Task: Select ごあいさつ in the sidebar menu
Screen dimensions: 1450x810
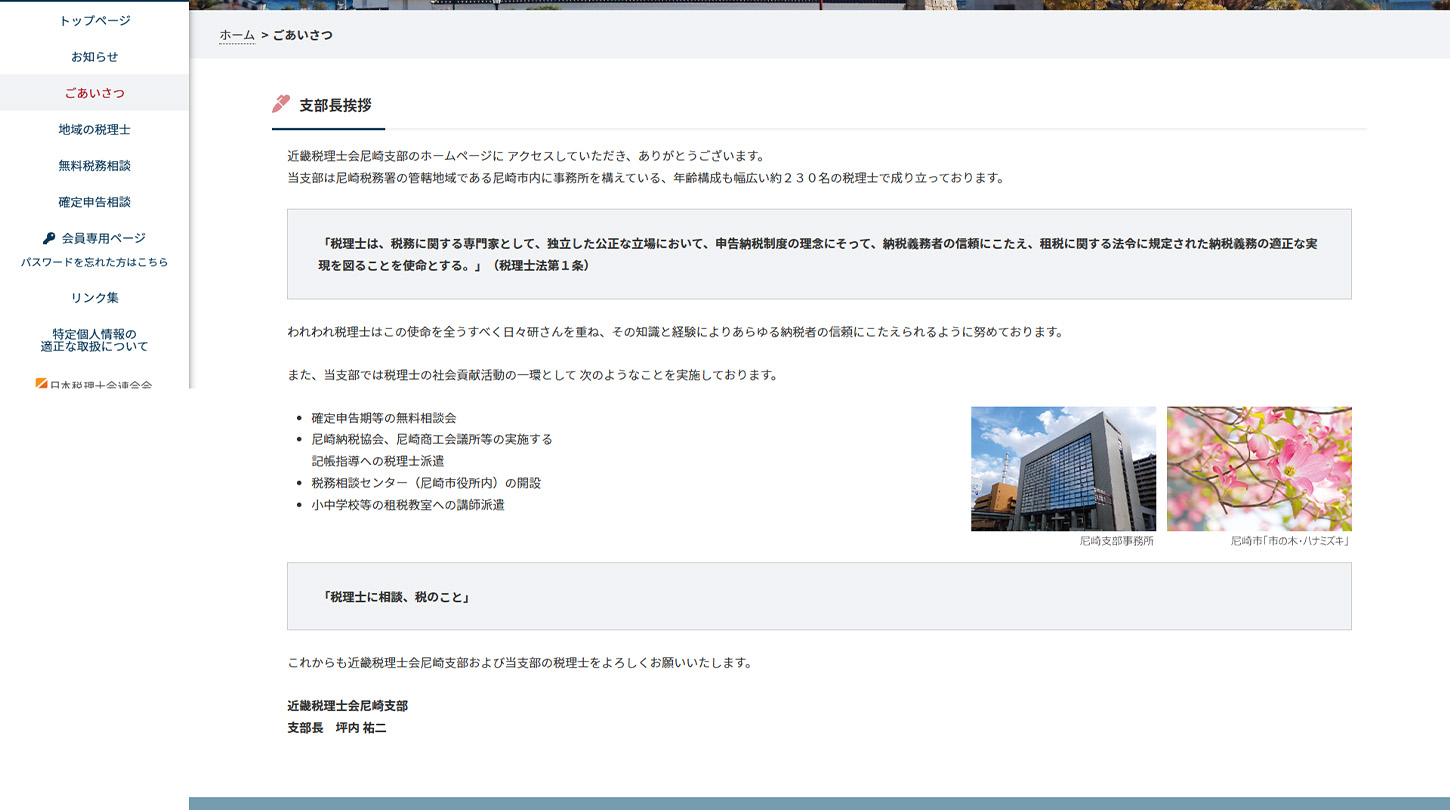Action: click(x=94, y=93)
